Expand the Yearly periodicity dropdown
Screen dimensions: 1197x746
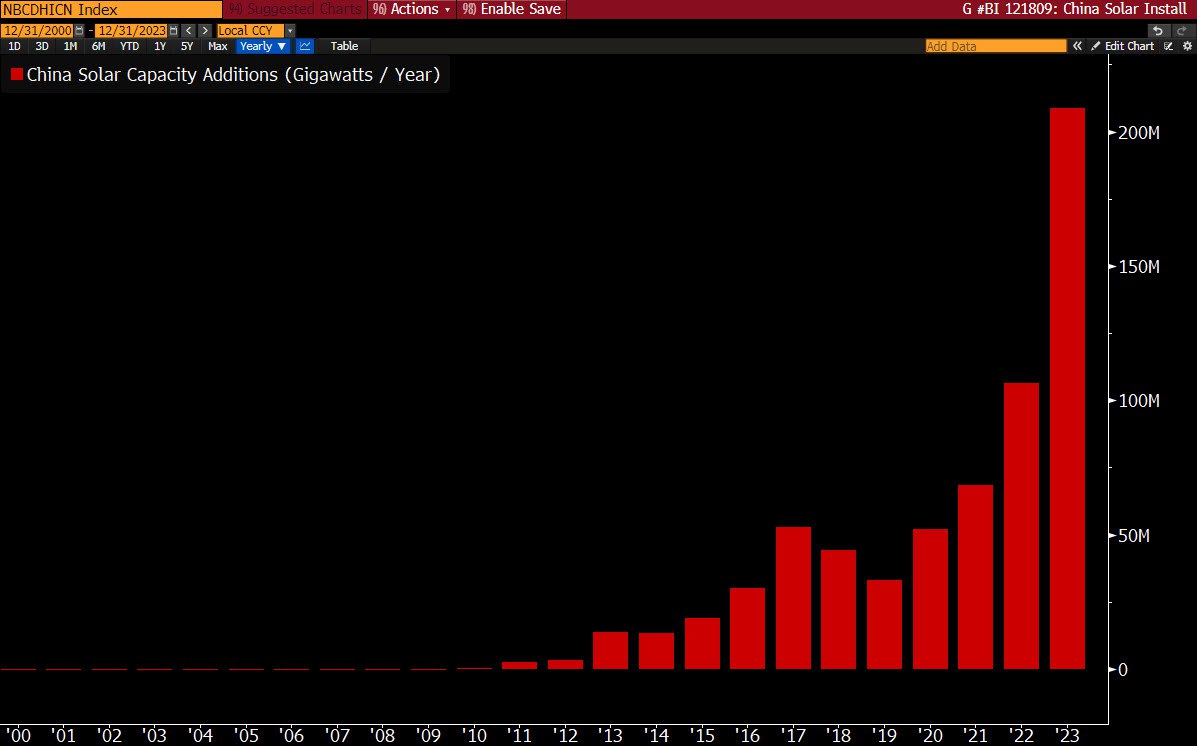[x=263, y=47]
